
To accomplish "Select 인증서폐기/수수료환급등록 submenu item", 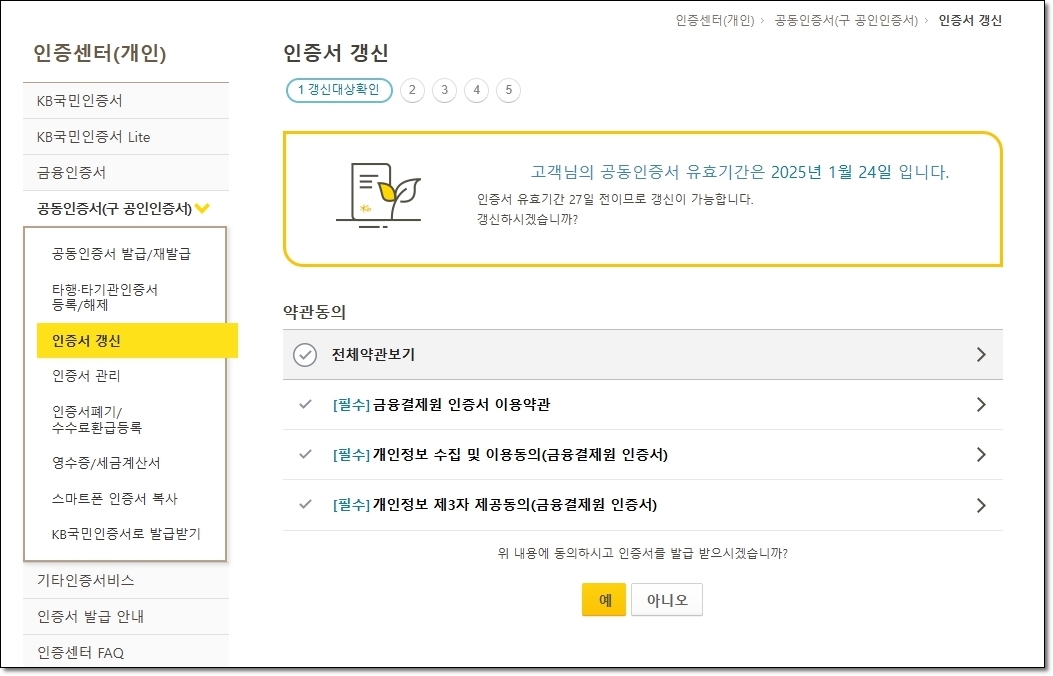I will 97,420.
